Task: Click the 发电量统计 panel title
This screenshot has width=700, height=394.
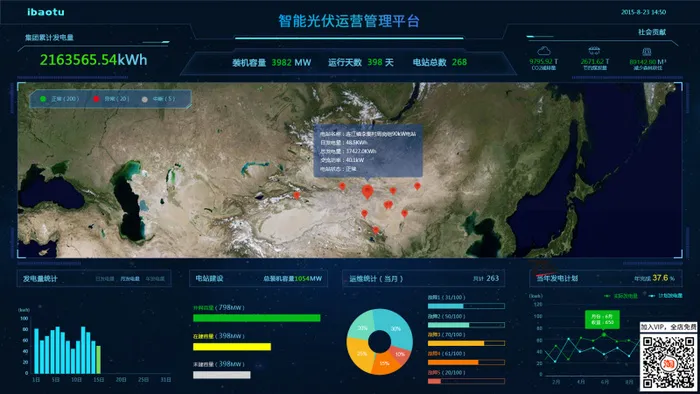Action: [40, 279]
